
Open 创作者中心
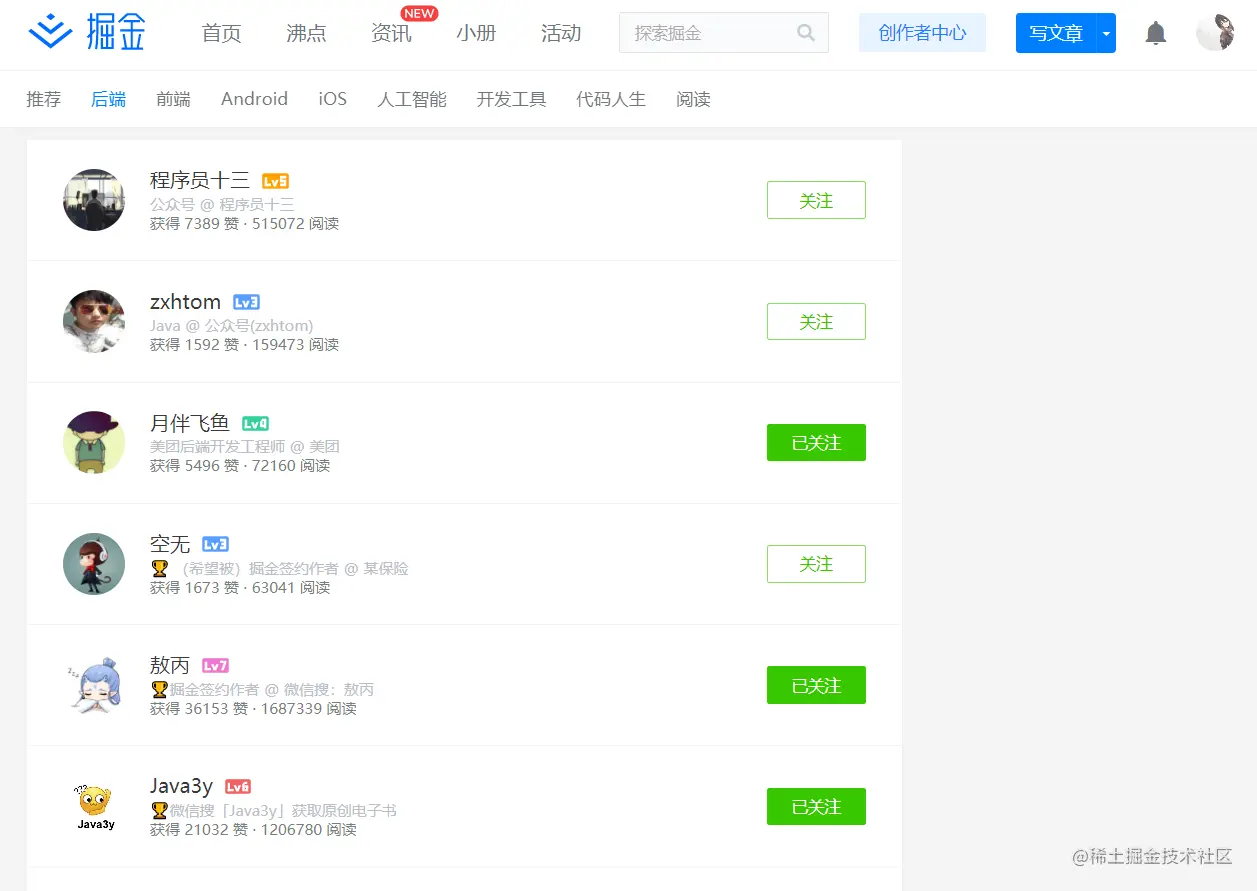(922, 33)
